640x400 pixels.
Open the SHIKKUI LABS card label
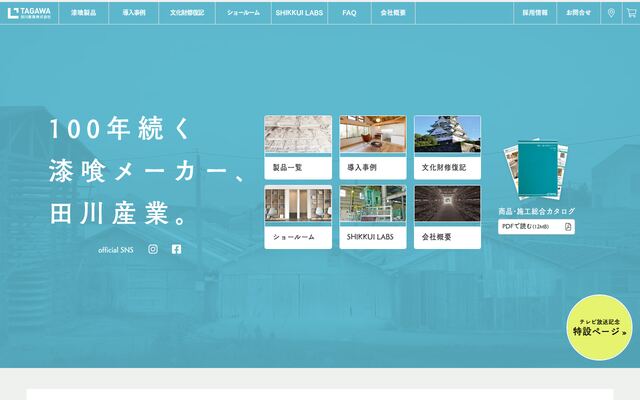(373, 237)
